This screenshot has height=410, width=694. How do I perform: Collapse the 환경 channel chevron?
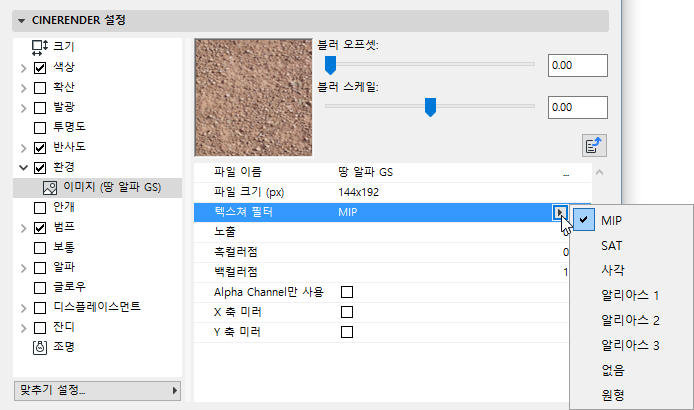tap(23, 168)
